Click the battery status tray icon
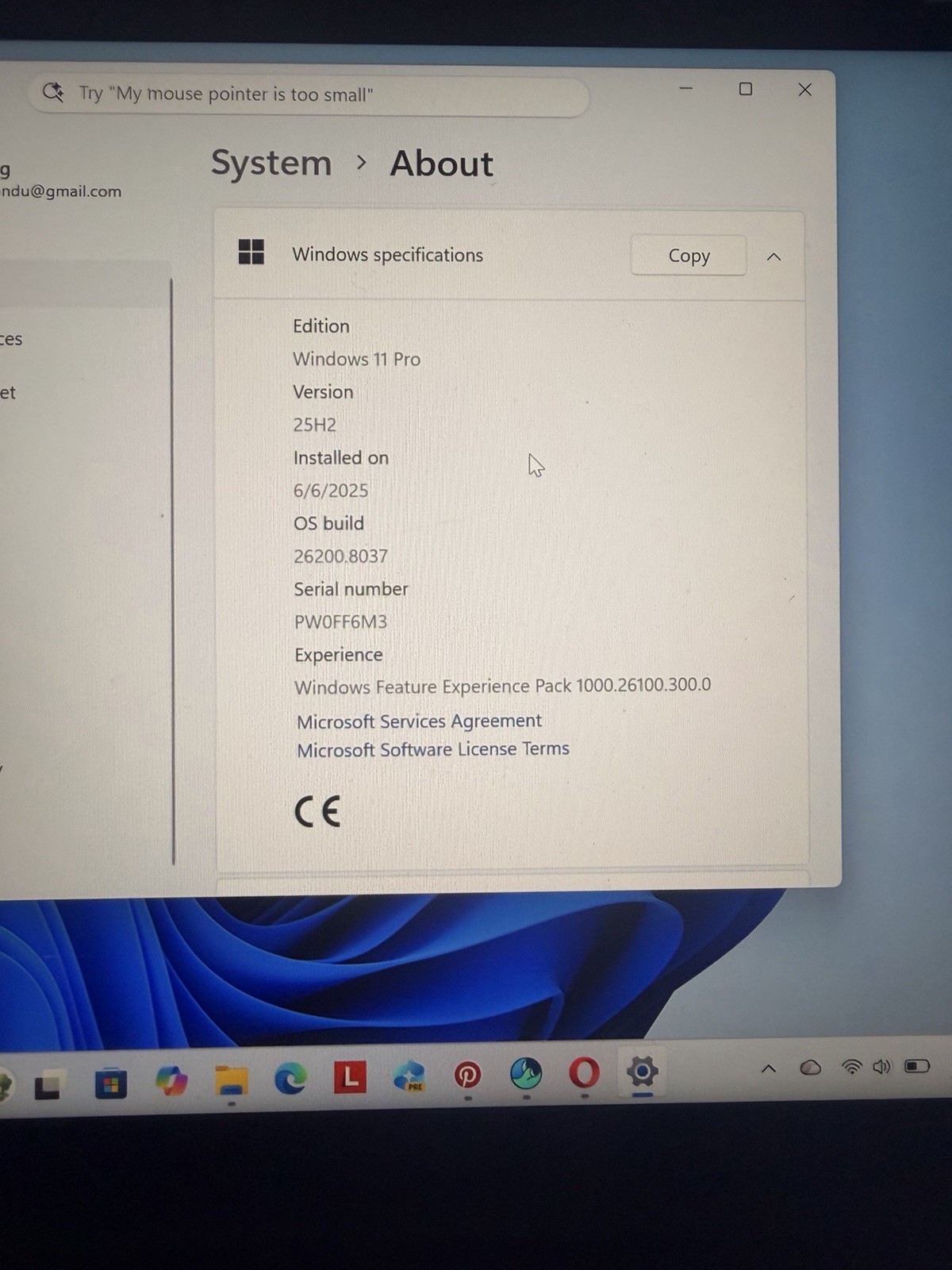 click(x=917, y=1065)
